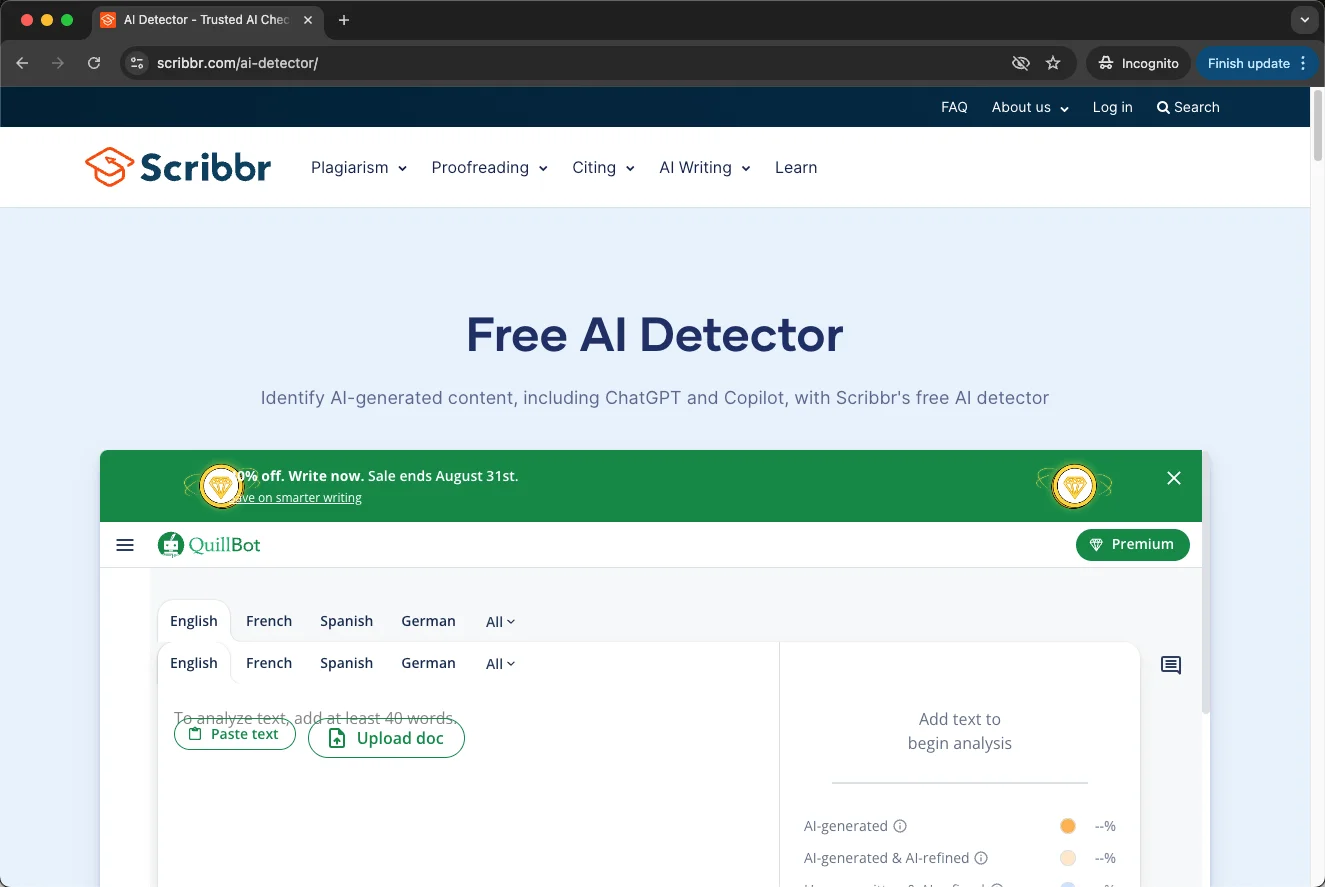Click the browser forward arrow
The height and width of the screenshot is (887, 1325).
coord(58,63)
